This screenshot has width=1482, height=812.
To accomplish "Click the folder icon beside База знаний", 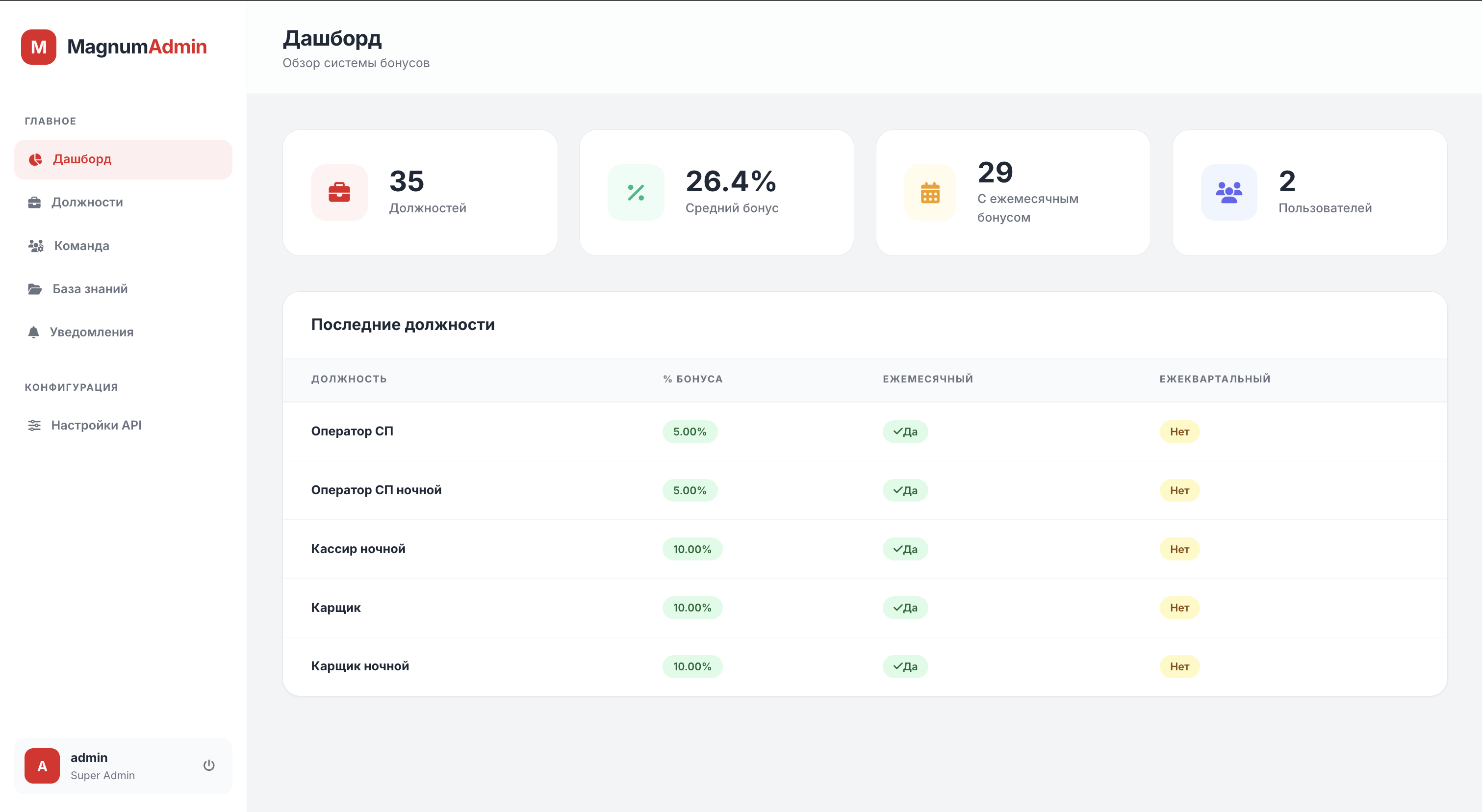I will point(35,289).
